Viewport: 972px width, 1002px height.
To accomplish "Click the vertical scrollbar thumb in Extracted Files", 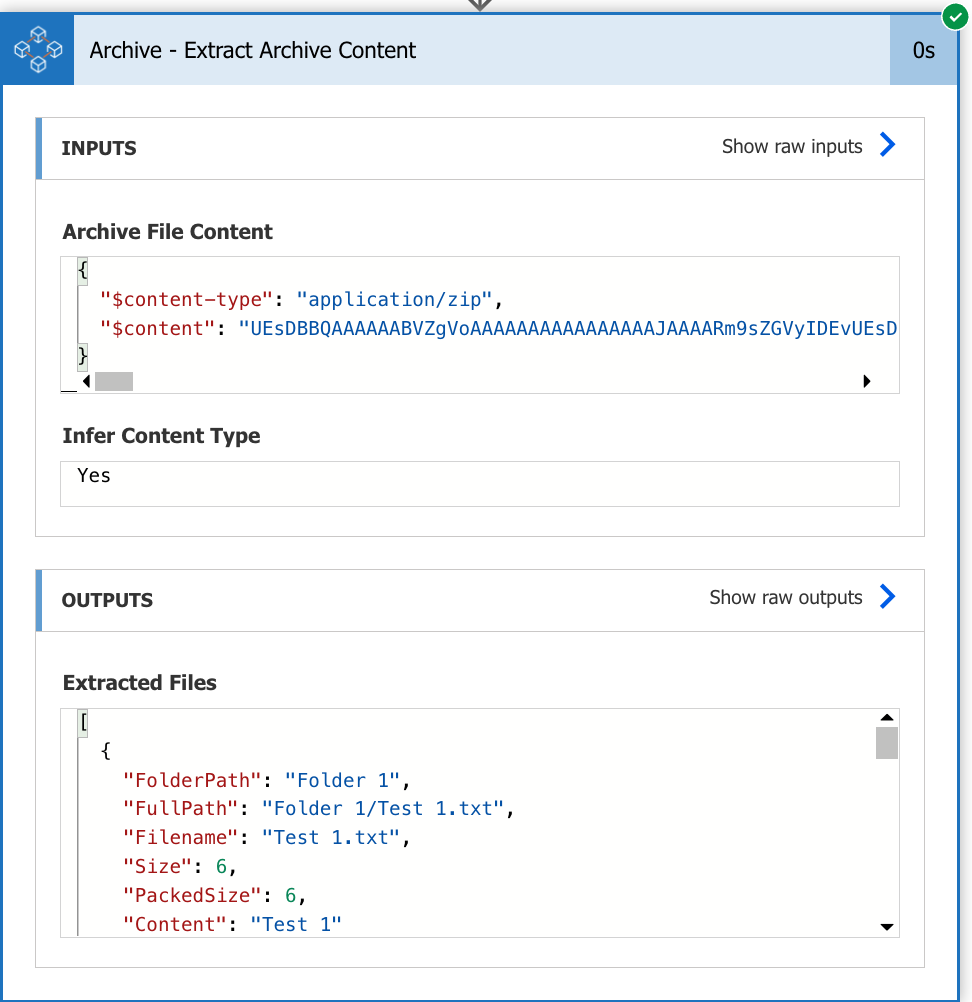I will [887, 743].
